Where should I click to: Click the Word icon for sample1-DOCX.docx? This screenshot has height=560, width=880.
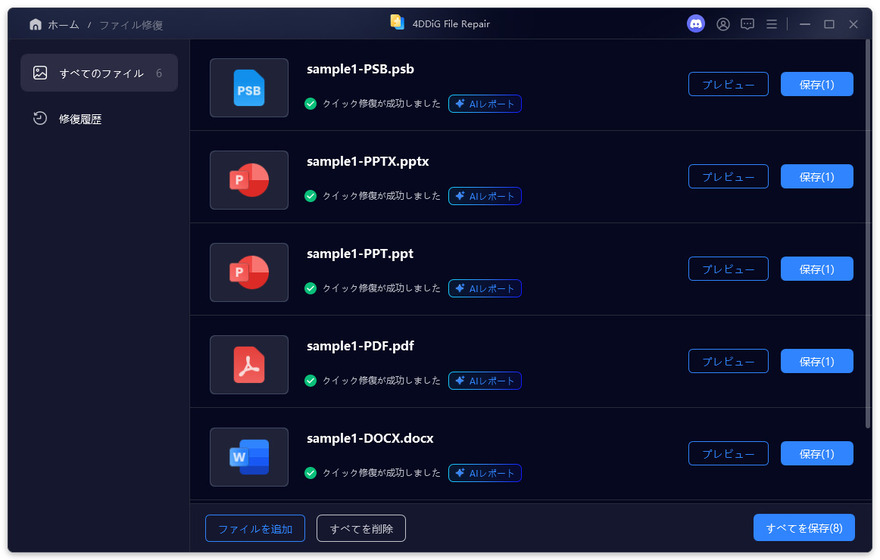pyautogui.click(x=249, y=457)
